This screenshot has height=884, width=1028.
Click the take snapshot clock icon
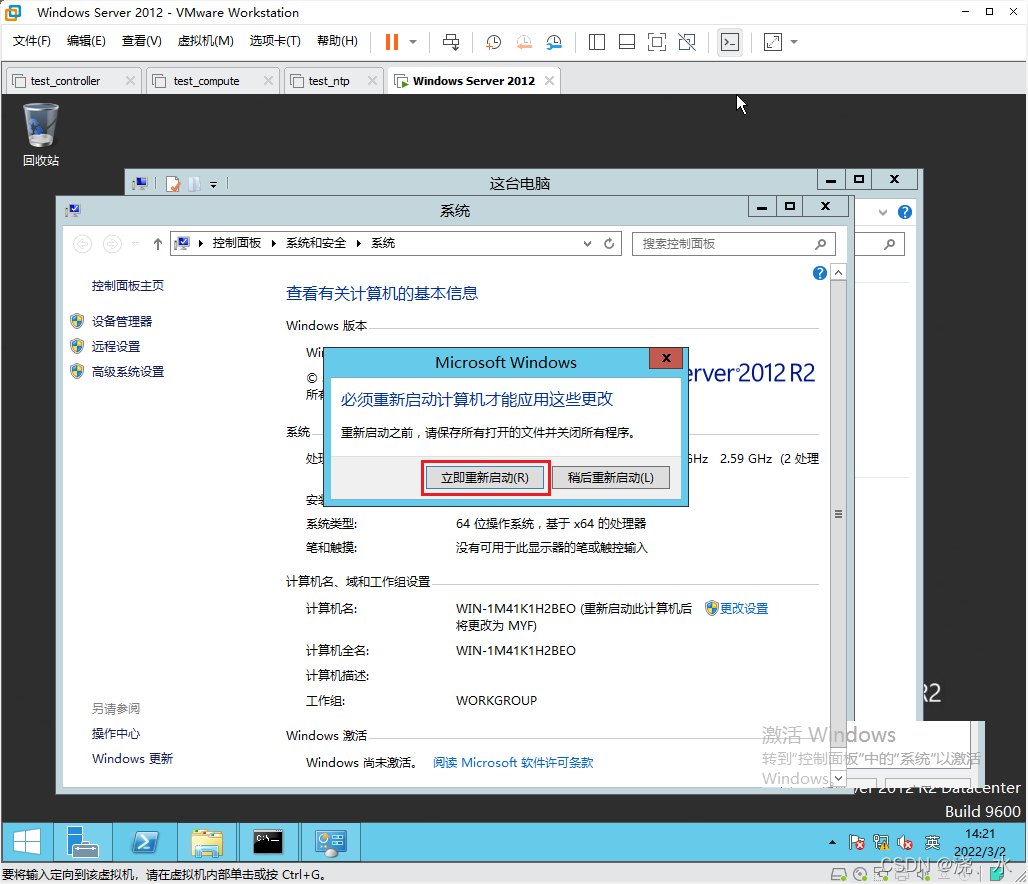coord(493,42)
